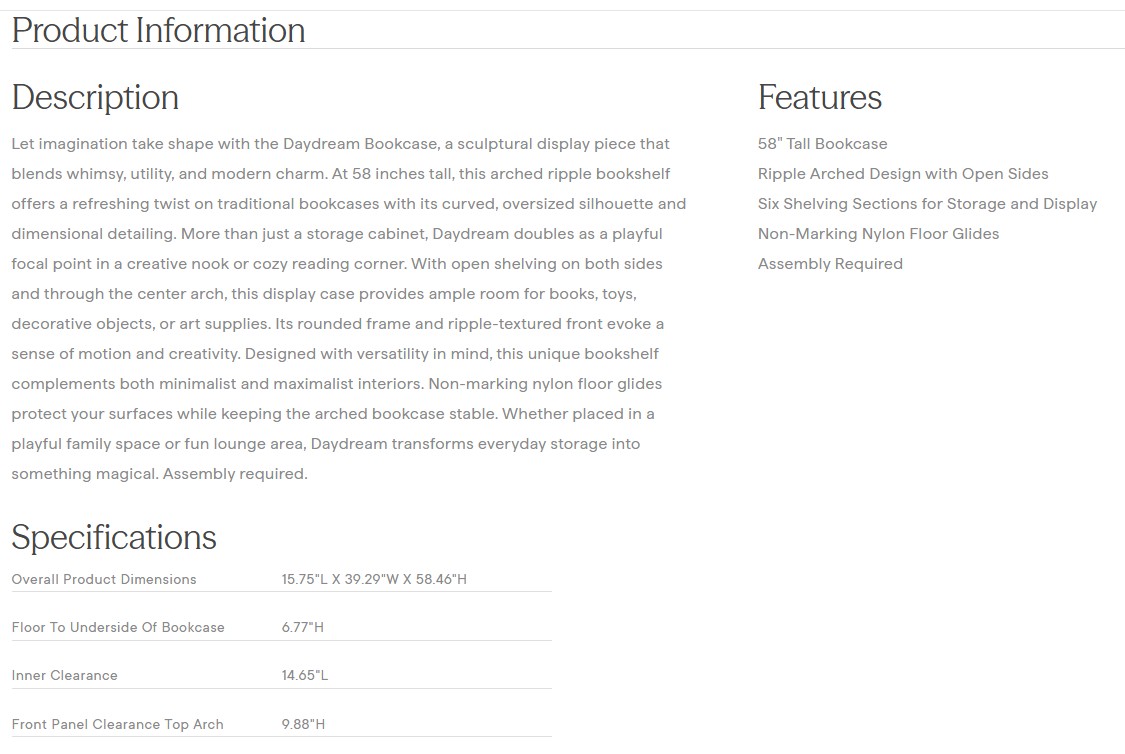
Task: Click the 15.75"L X 39.29"W X 58.46"H value
Action: click(x=374, y=579)
